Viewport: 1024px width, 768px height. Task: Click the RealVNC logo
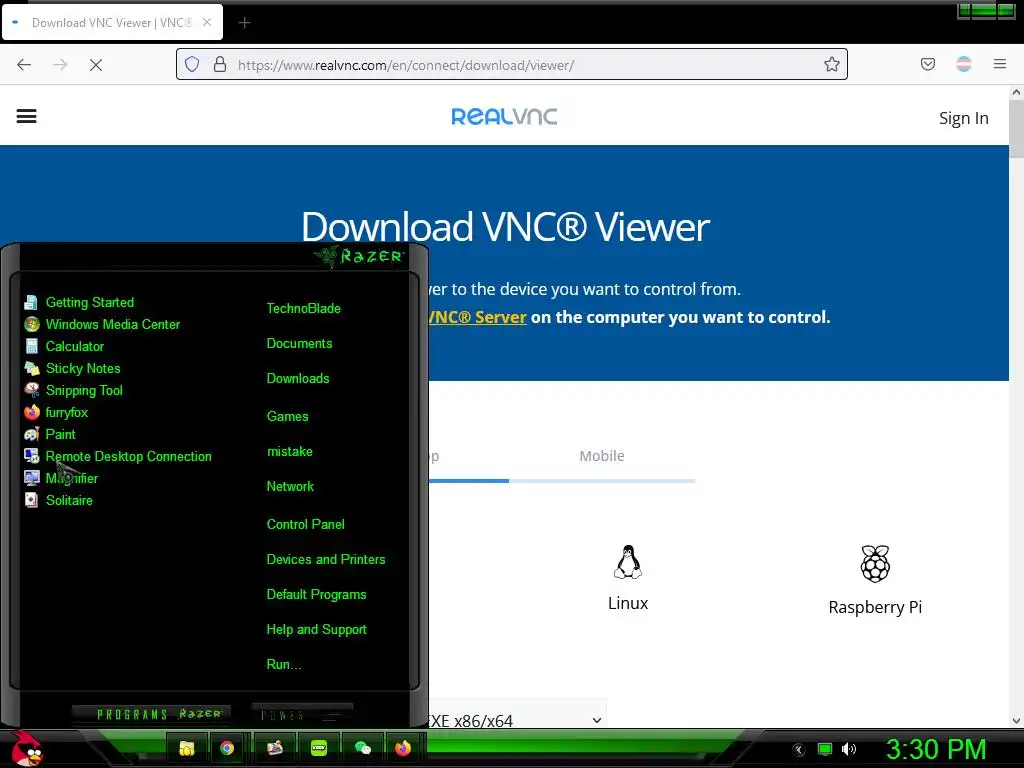click(504, 117)
